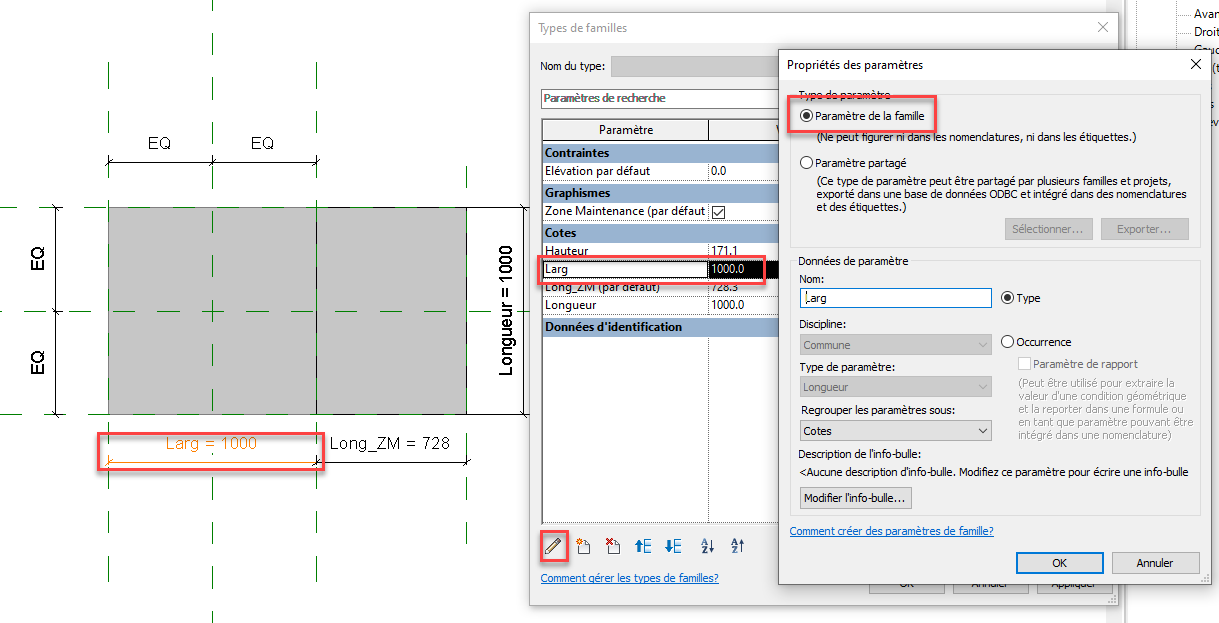Select the Occurrence radio button
This screenshot has width=1219, height=623.
pos(1007,342)
